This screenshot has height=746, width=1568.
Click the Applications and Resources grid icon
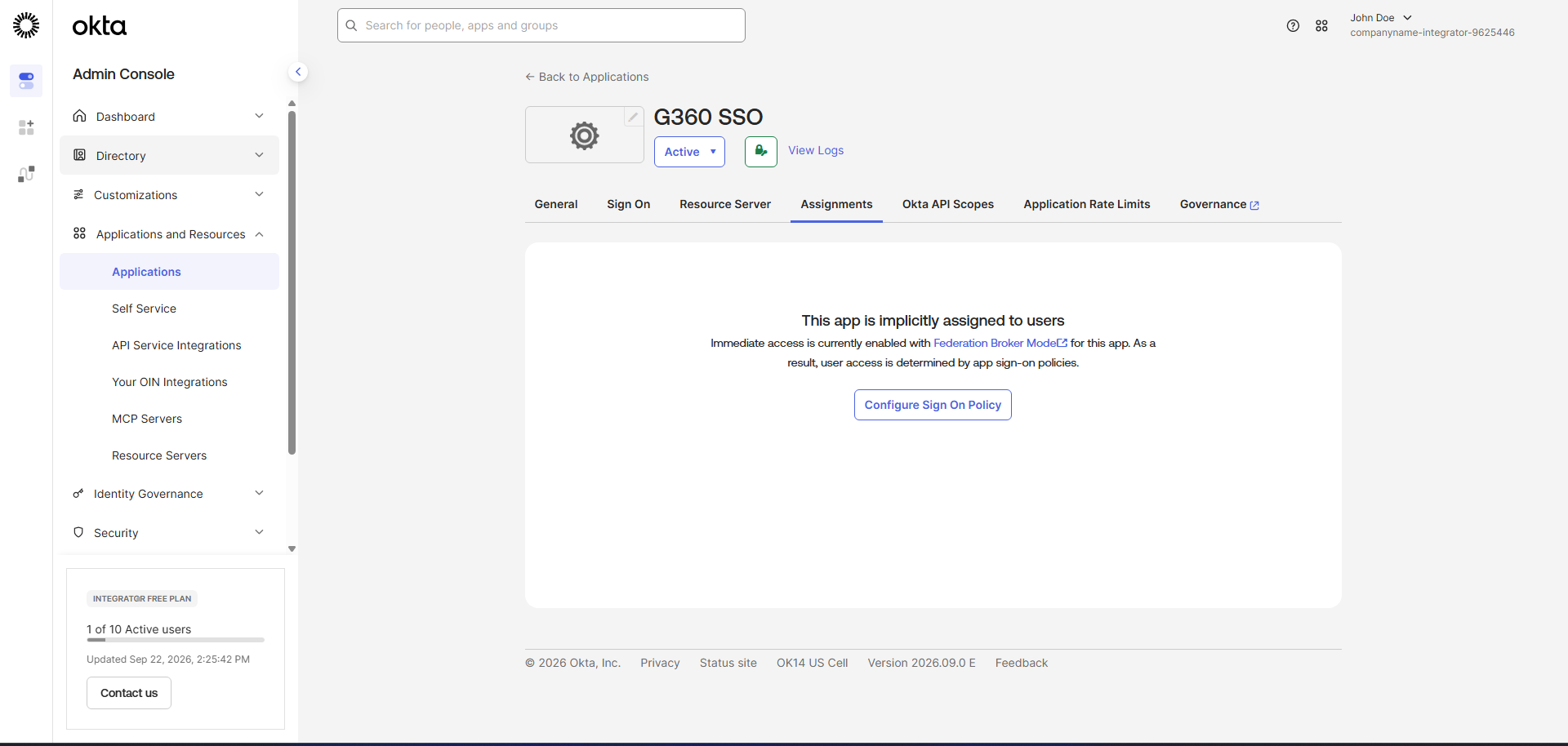coord(79,233)
